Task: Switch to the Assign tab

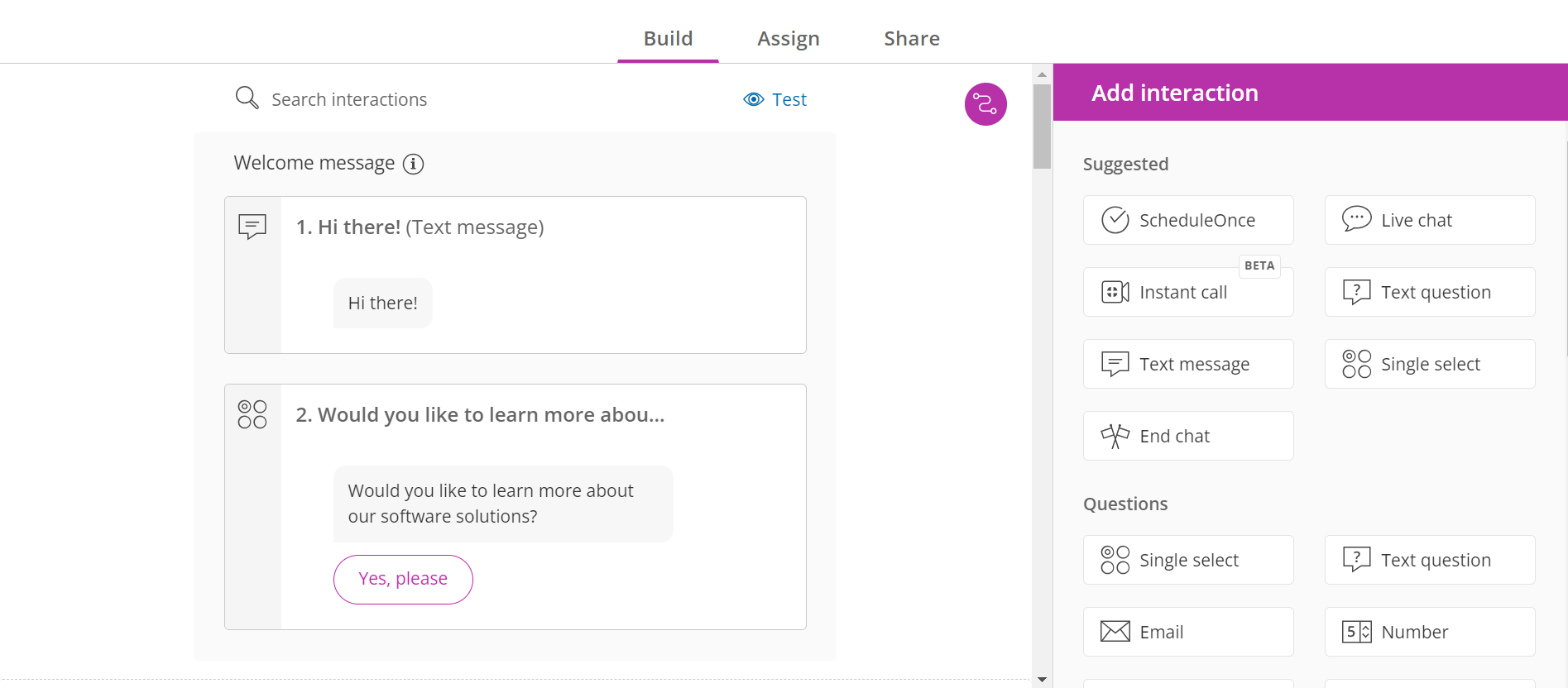Action: [788, 39]
